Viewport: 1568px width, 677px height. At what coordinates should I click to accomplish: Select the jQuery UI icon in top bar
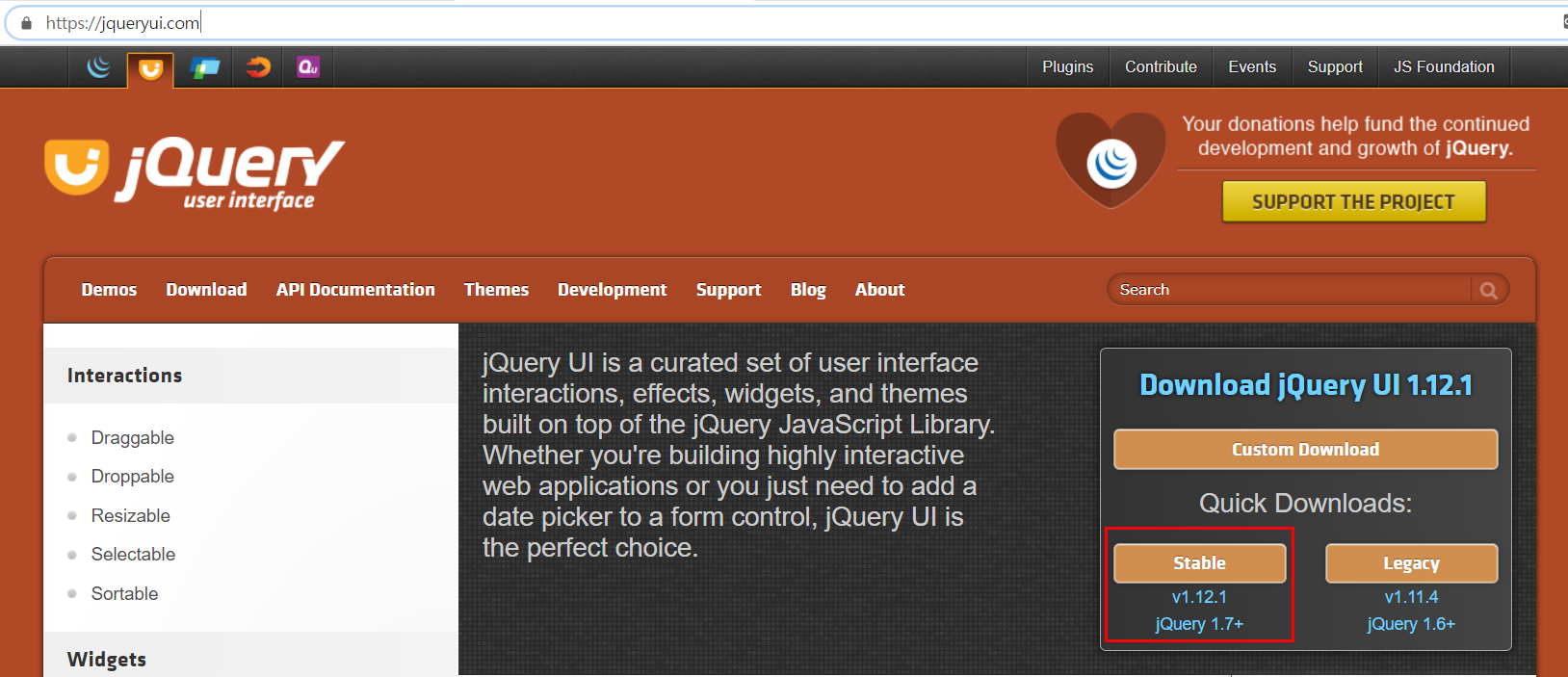point(150,68)
